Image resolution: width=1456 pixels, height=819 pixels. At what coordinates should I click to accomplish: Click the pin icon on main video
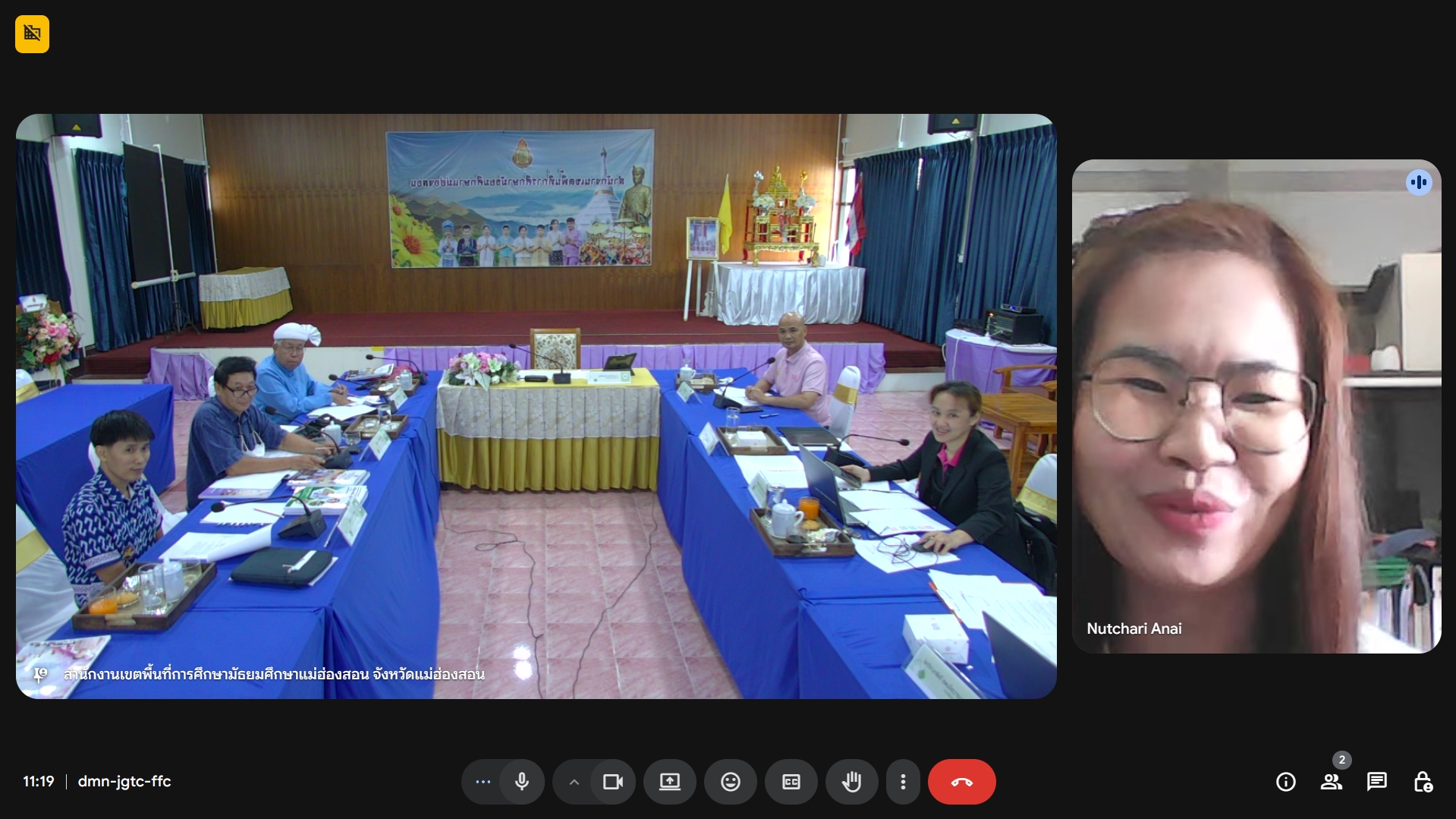(39, 674)
